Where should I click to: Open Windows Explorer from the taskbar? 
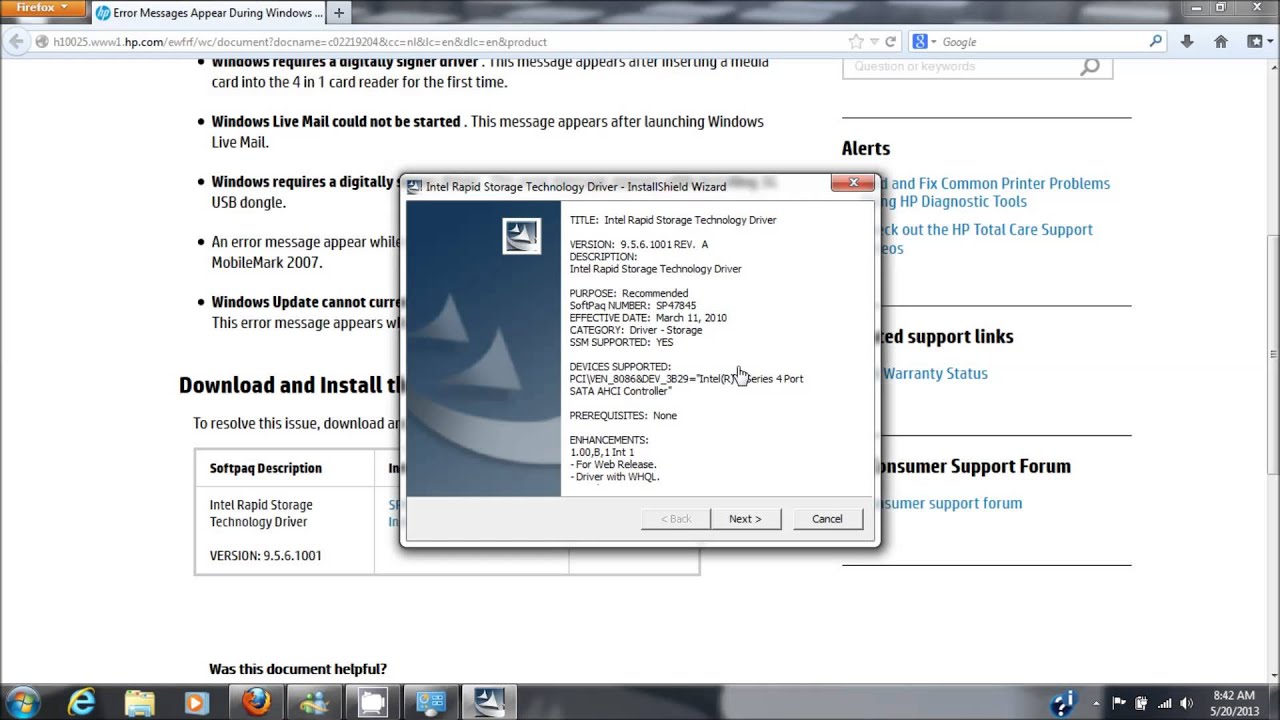140,703
